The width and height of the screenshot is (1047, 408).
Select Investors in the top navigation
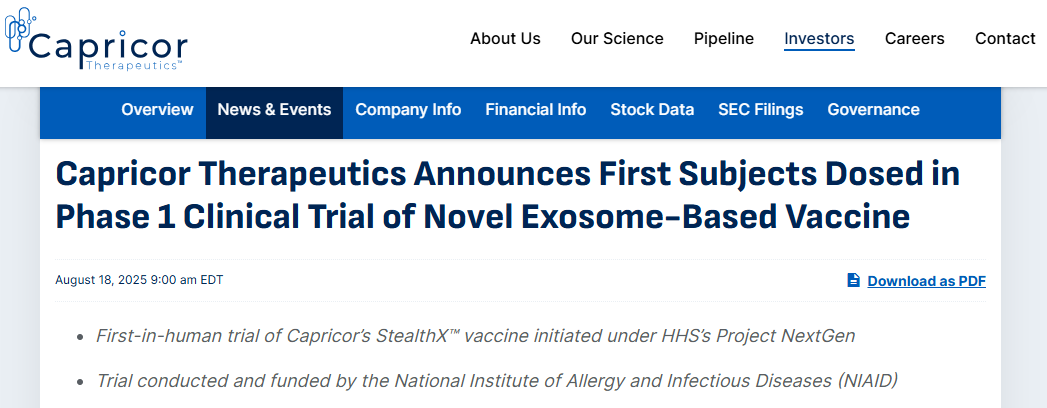point(819,38)
